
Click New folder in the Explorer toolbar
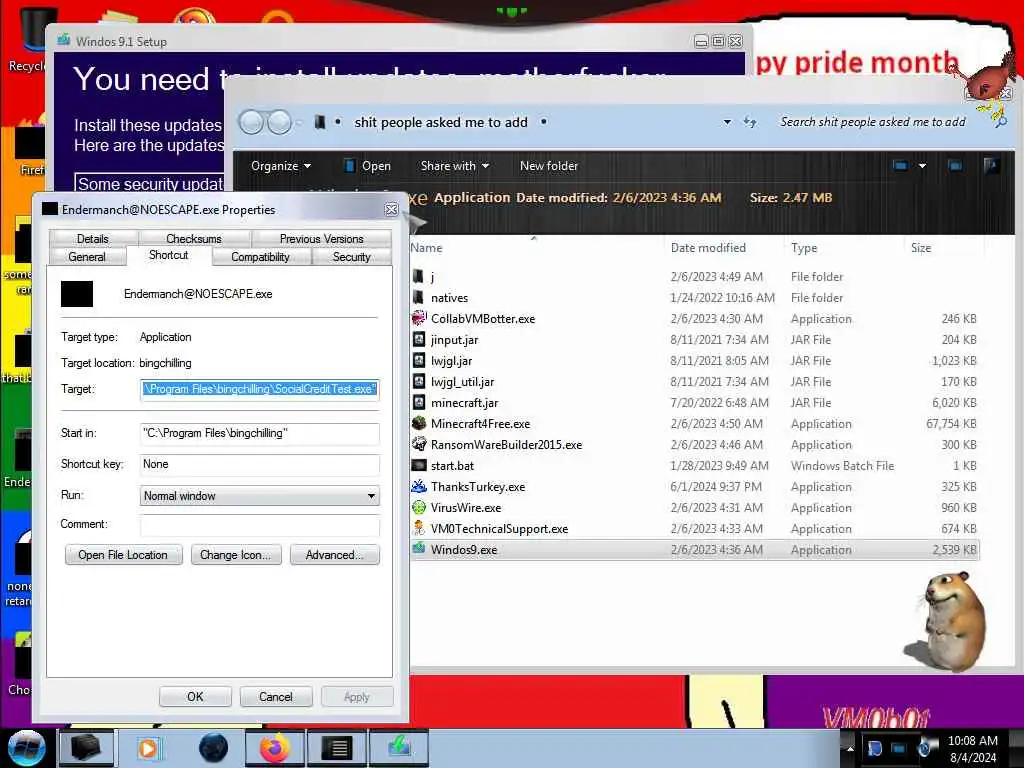[549, 166]
